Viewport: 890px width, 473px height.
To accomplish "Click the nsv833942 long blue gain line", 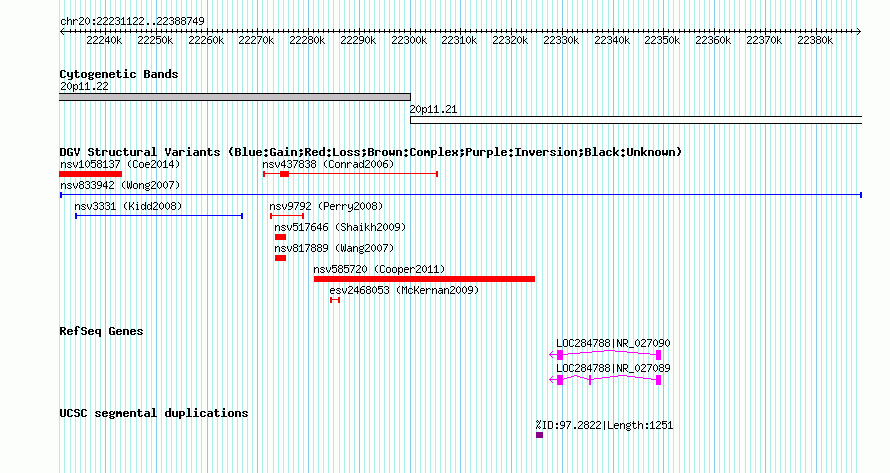I will pos(461,195).
